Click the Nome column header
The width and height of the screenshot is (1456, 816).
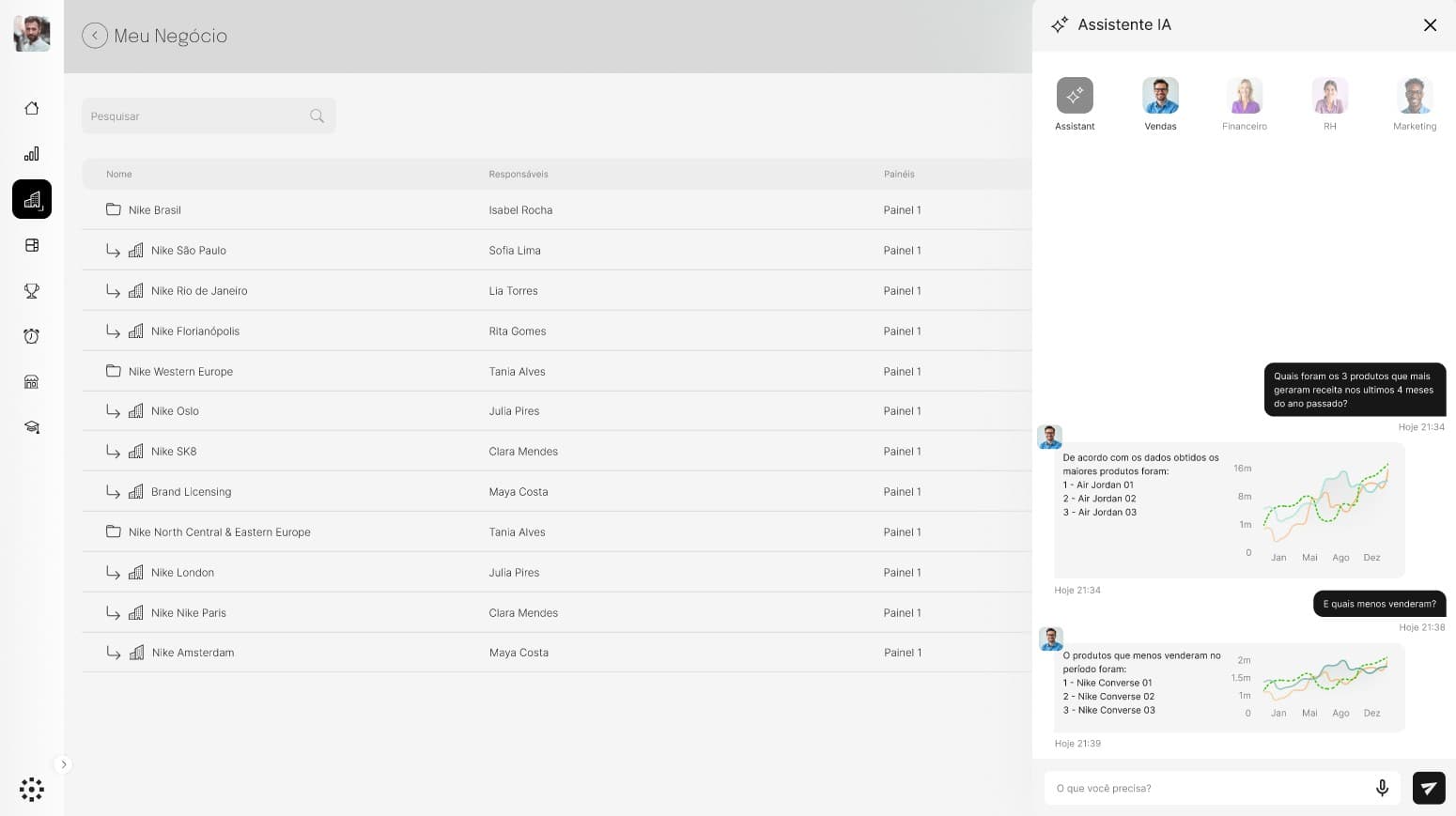point(118,175)
